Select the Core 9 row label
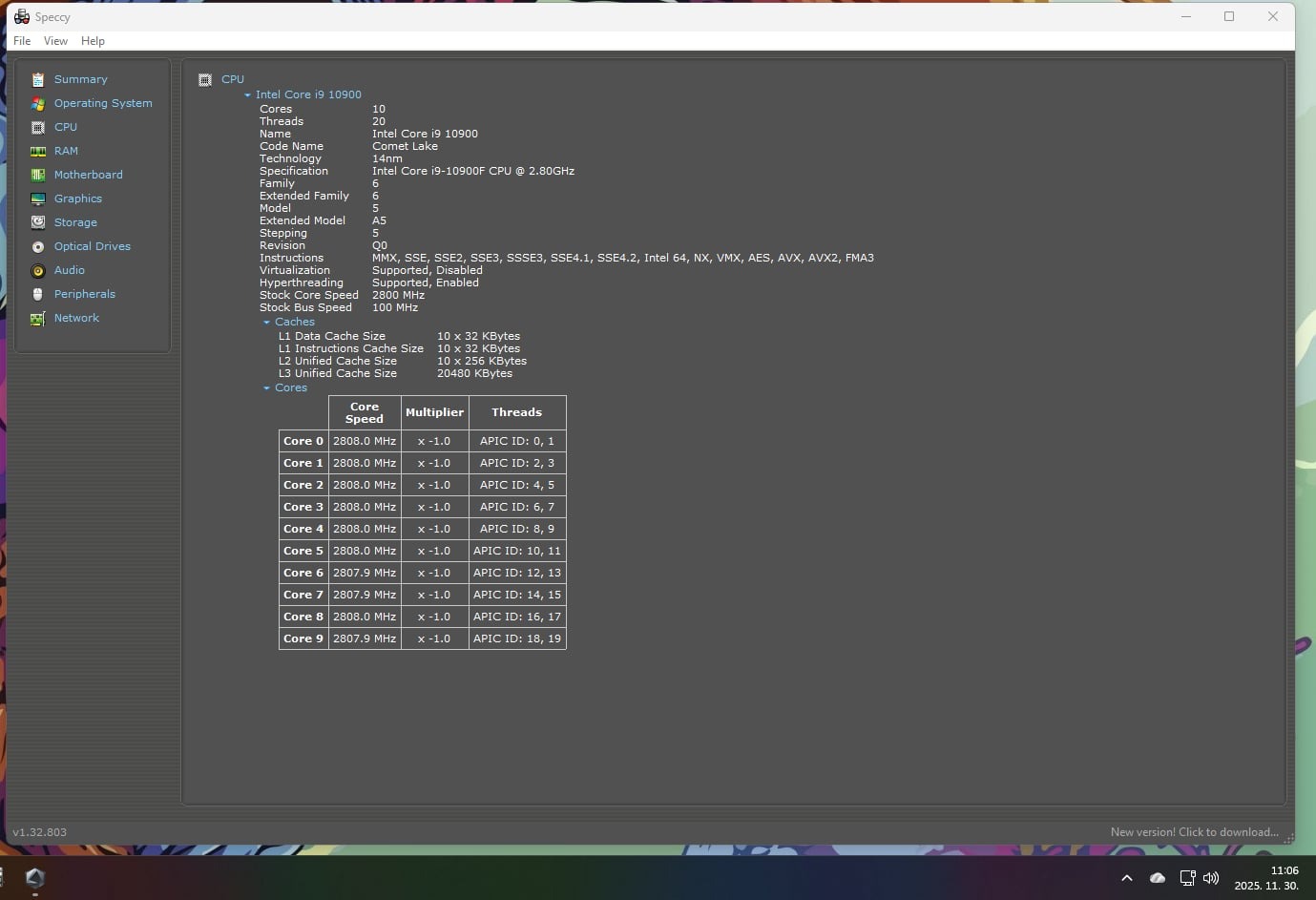The width and height of the screenshot is (1316, 900). [x=303, y=638]
